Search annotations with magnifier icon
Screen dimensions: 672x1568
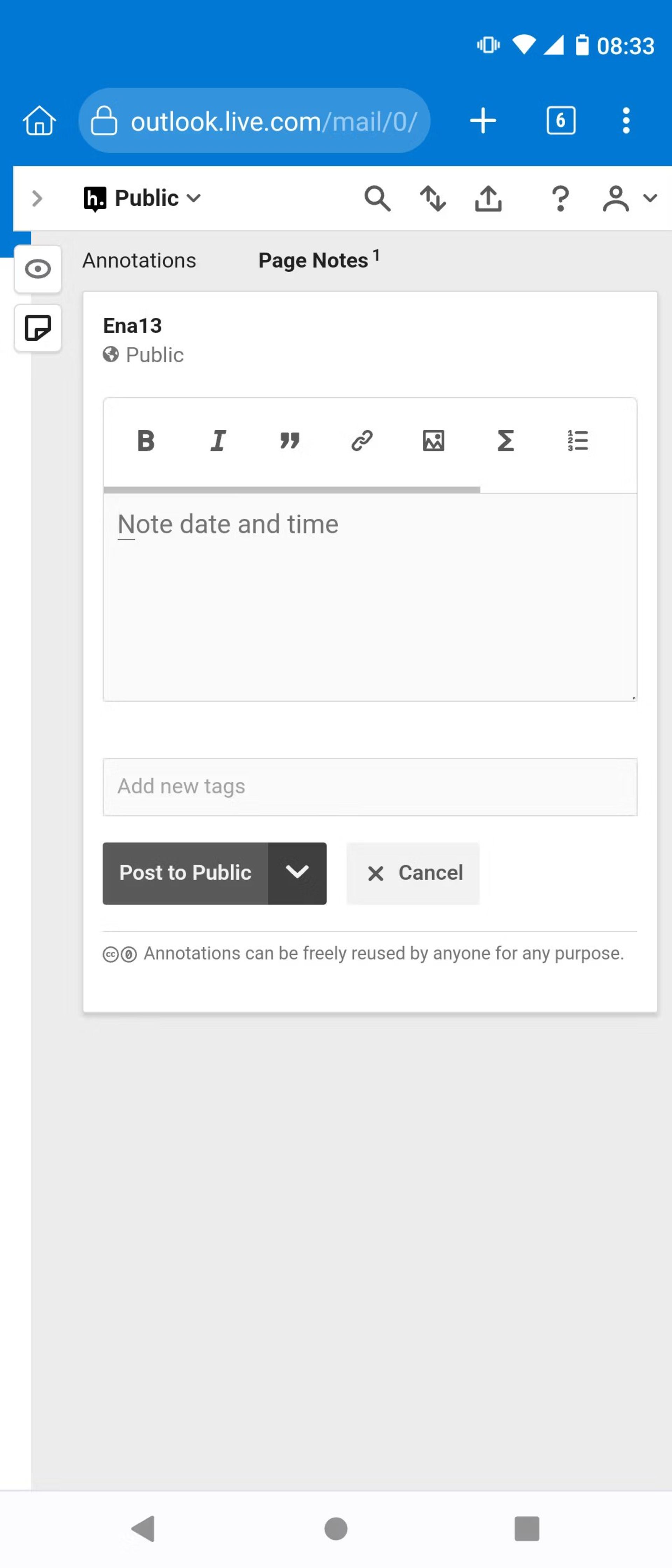(377, 198)
